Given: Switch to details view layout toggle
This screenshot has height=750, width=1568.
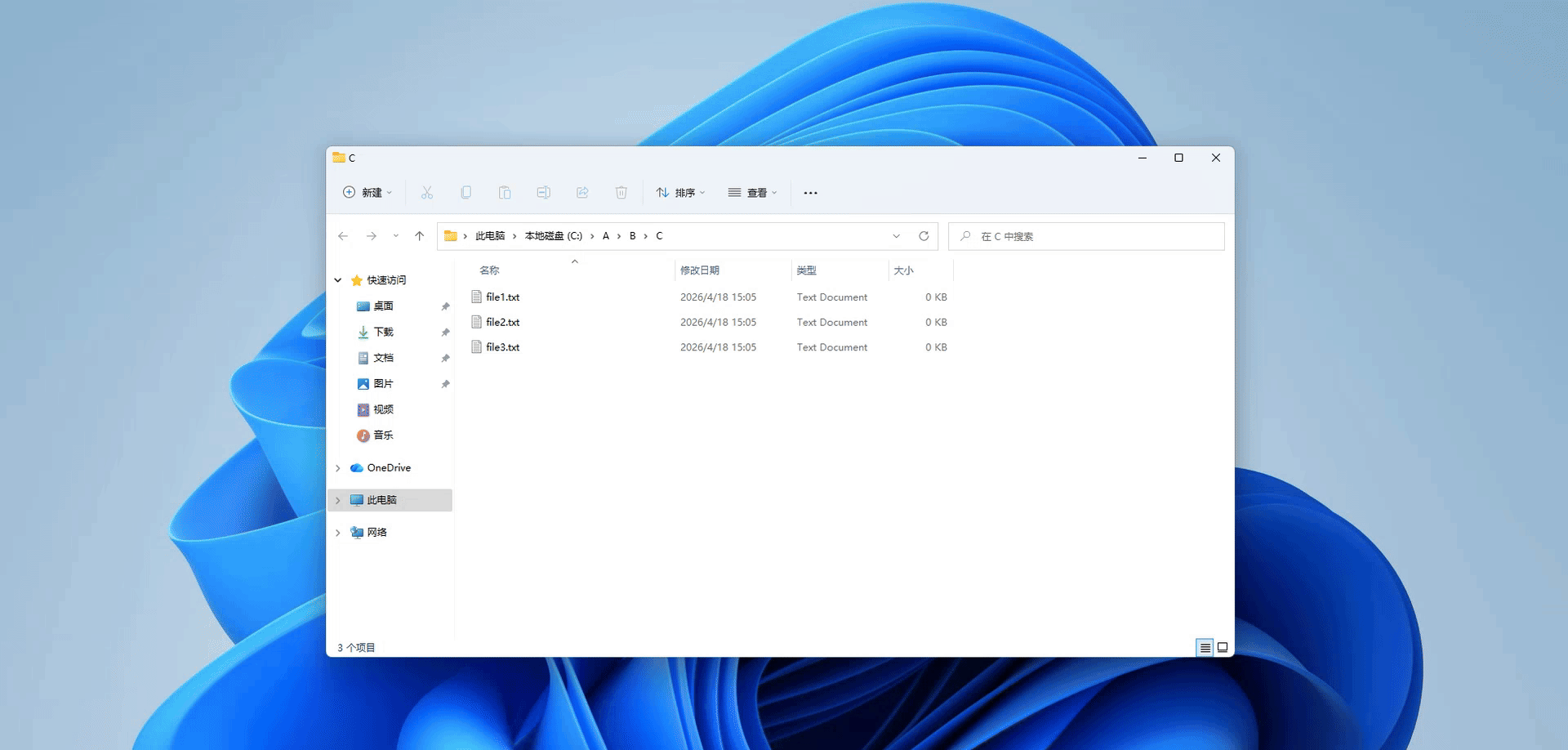Looking at the screenshot, I should pos(1205,648).
